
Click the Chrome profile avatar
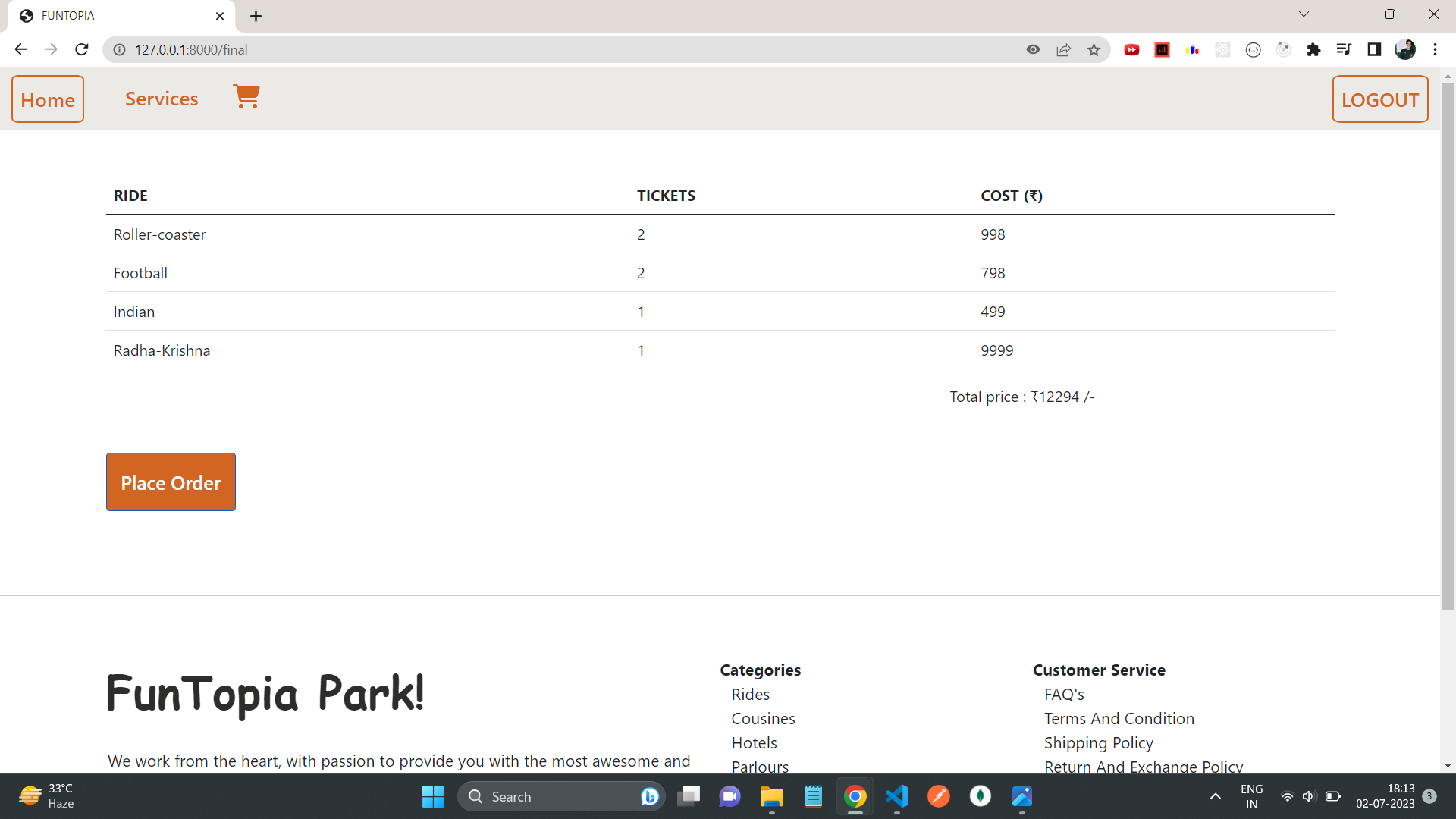[1406, 49]
